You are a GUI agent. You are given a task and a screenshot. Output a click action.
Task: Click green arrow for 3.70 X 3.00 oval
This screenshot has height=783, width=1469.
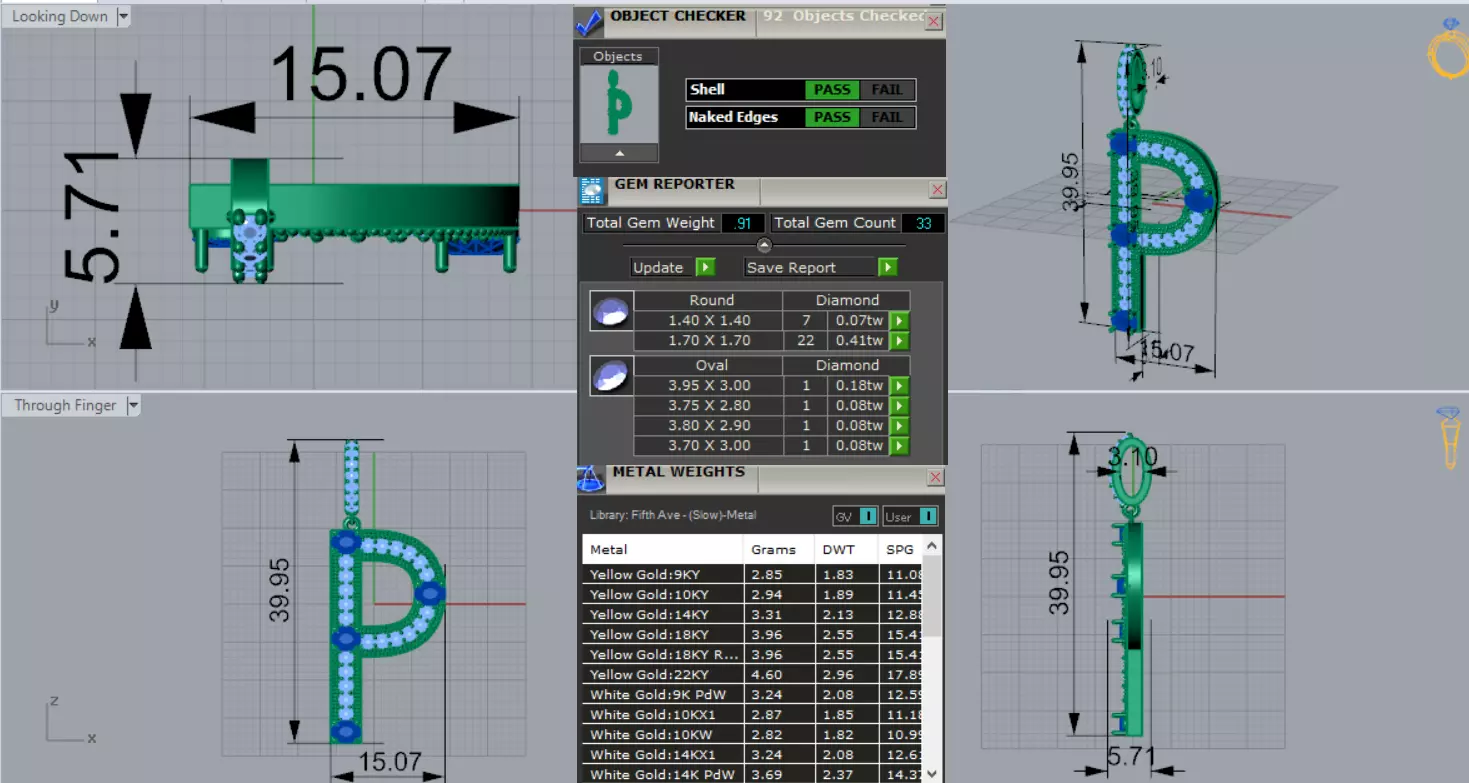coord(899,446)
